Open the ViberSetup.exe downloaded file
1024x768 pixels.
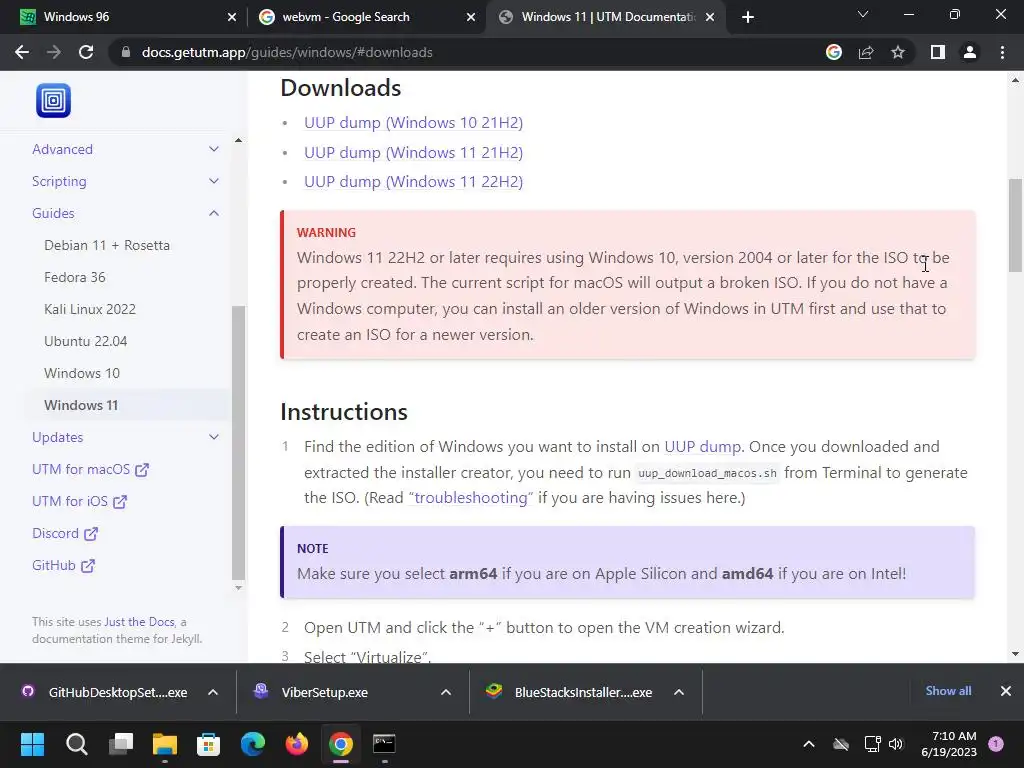(x=325, y=692)
